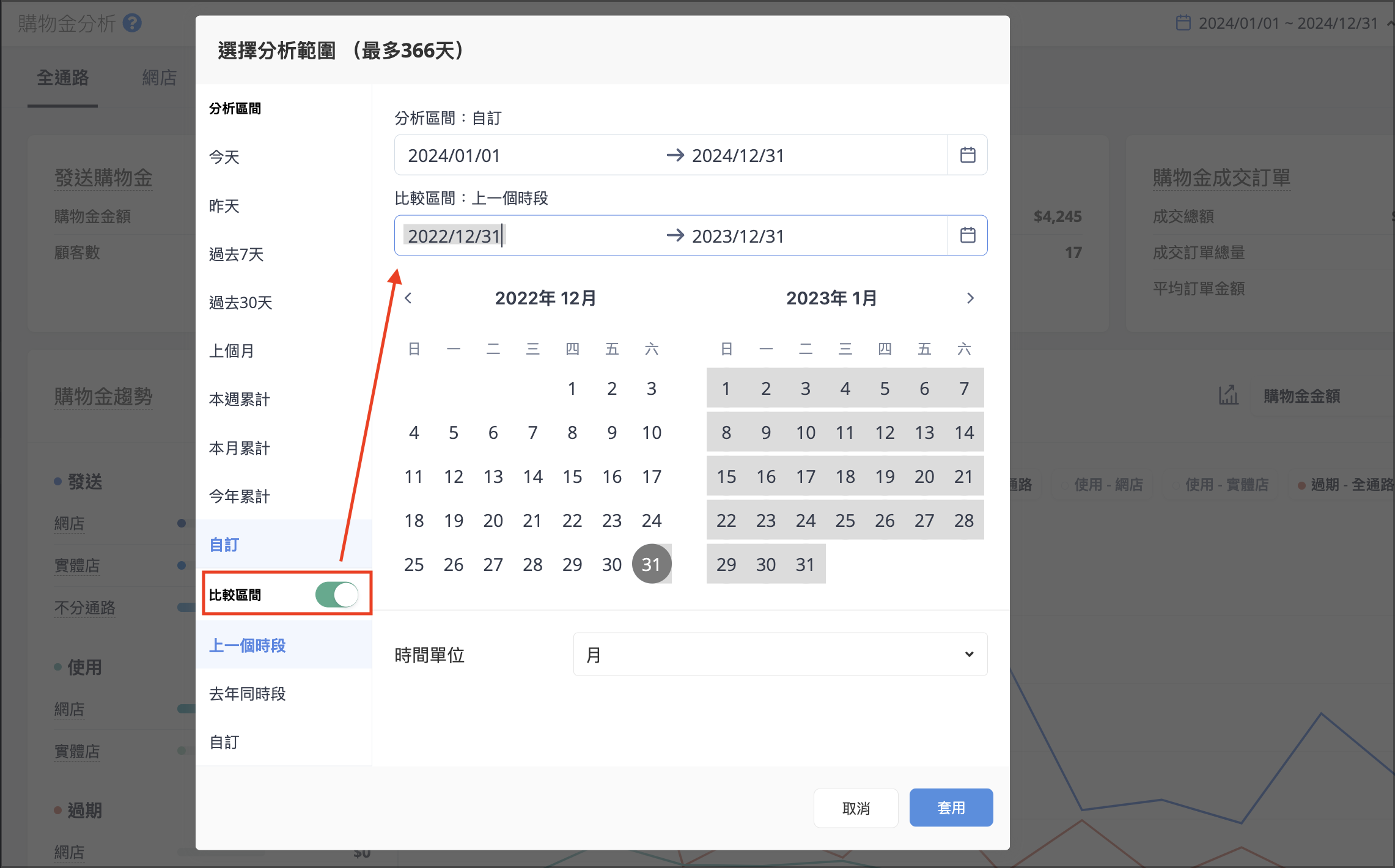Click the chart icon beside 購物金金額

(x=1228, y=395)
